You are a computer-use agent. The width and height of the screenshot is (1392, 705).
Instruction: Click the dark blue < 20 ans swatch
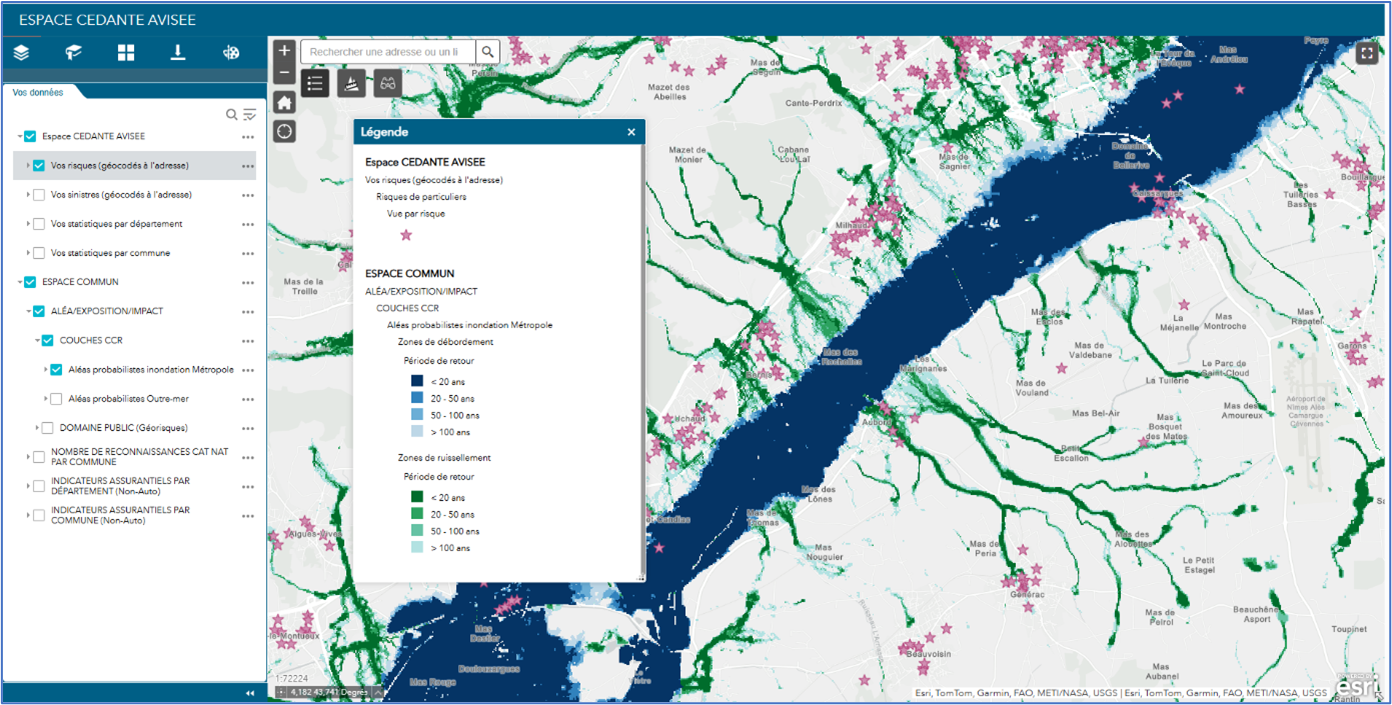(x=417, y=381)
